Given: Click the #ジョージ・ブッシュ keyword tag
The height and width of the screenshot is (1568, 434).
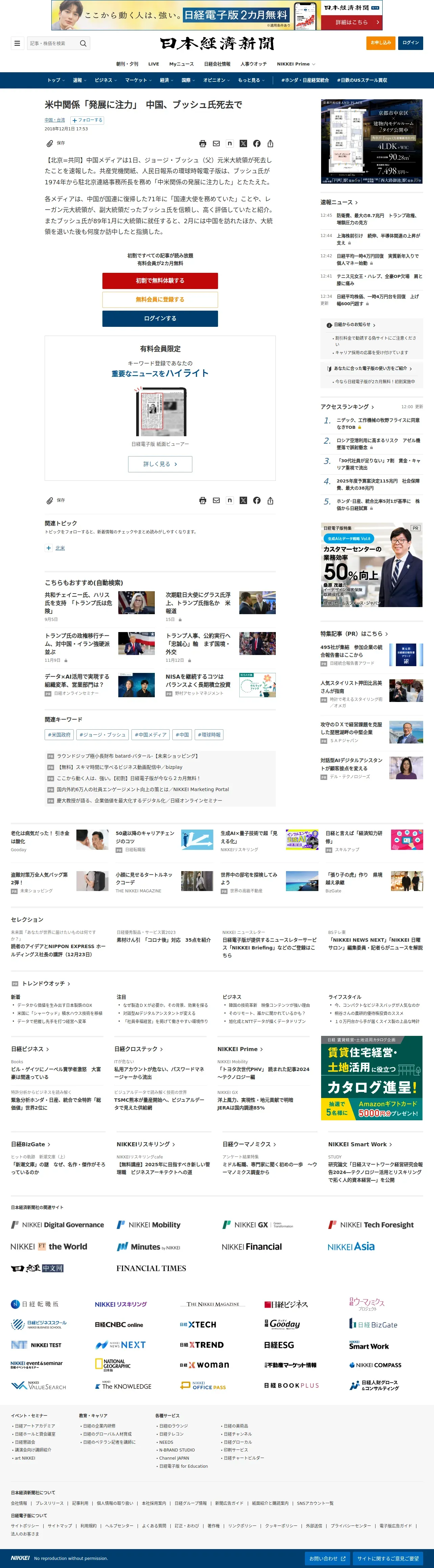Looking at the screenshot, I should pyautogui.click(x=102, y=735).
